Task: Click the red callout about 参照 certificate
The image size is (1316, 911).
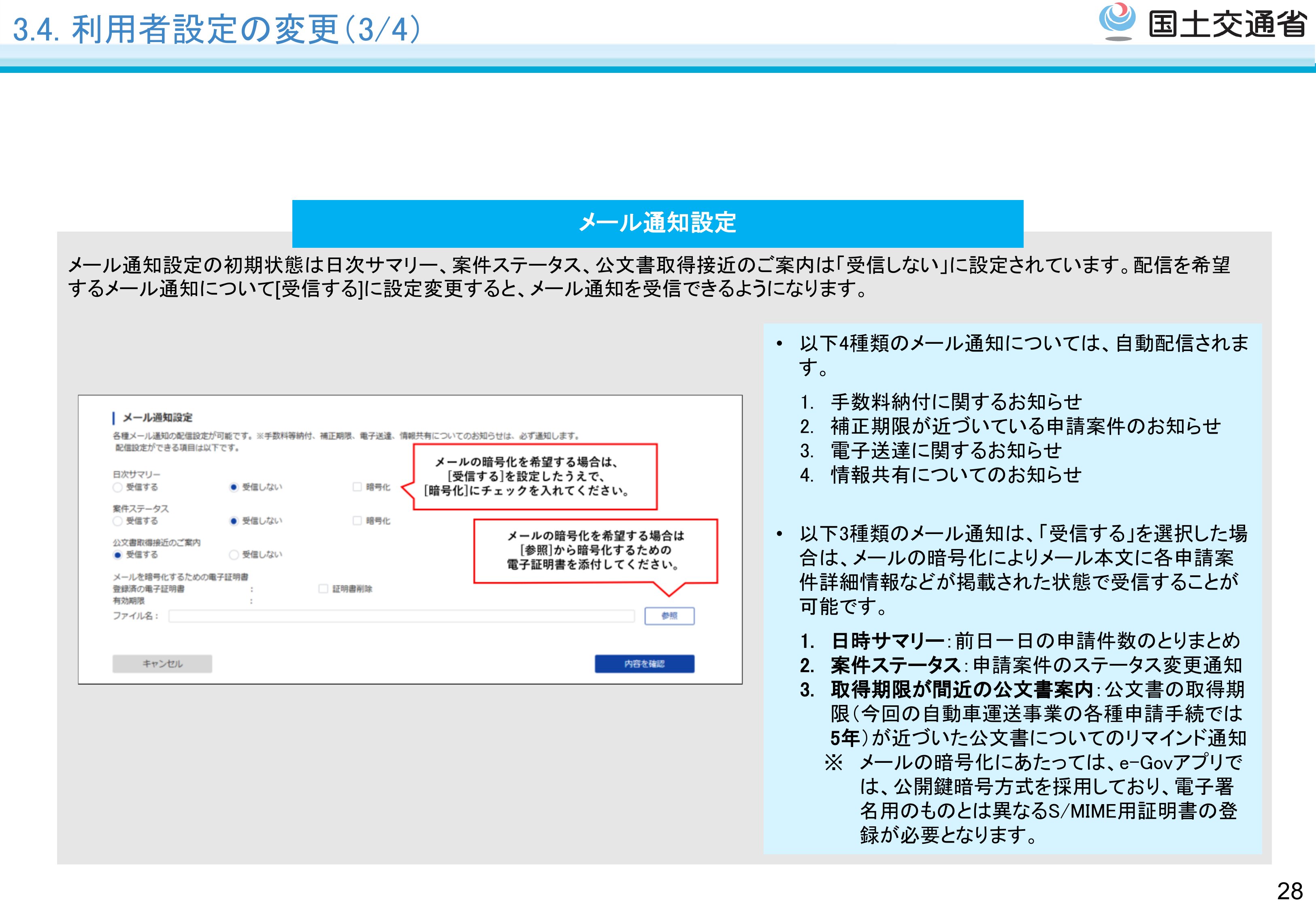Action: click(x=595, y=550)
